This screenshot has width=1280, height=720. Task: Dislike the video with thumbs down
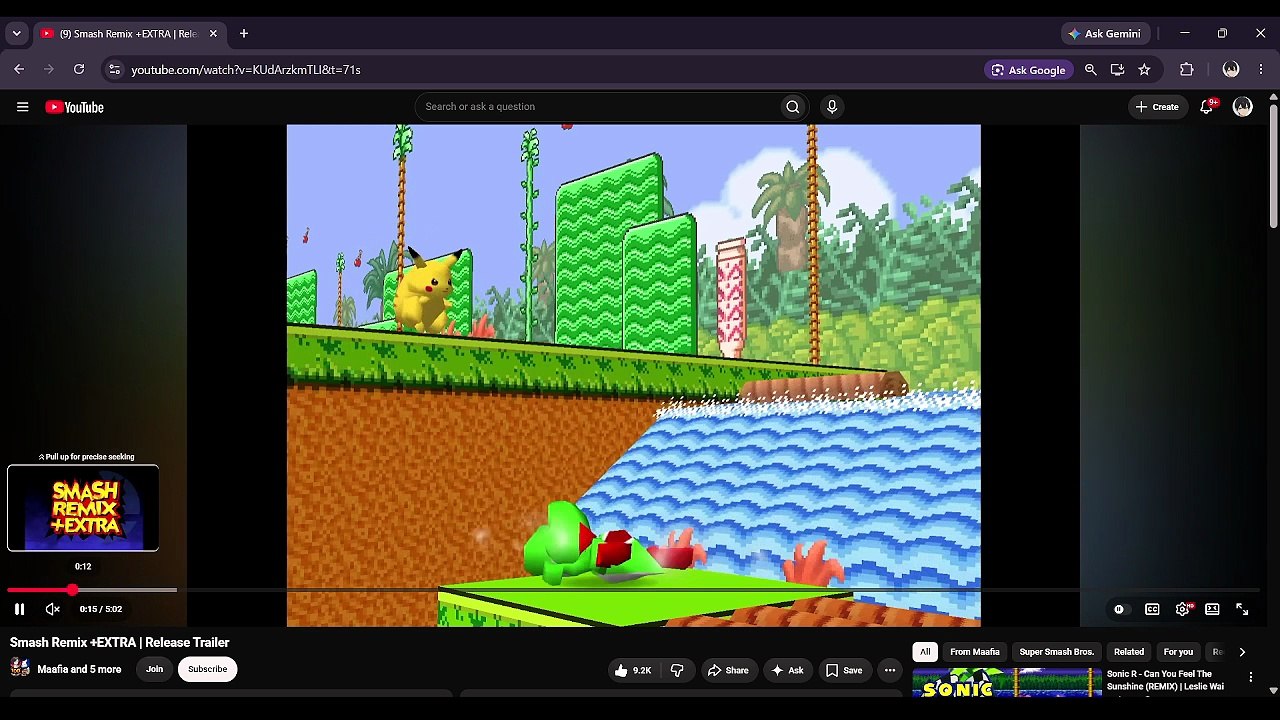click(x=677, y=670)
